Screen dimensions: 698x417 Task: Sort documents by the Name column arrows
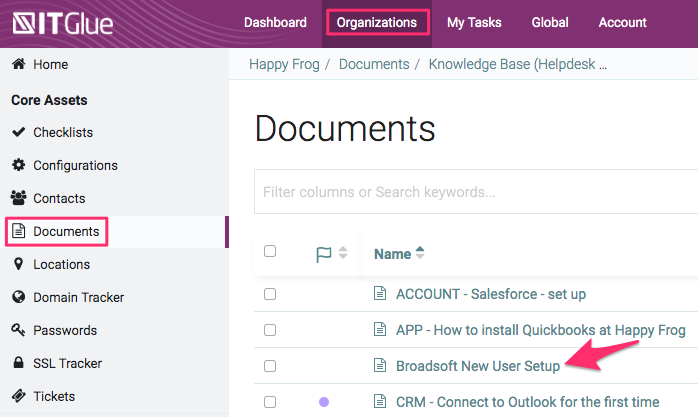coord(420,254)
